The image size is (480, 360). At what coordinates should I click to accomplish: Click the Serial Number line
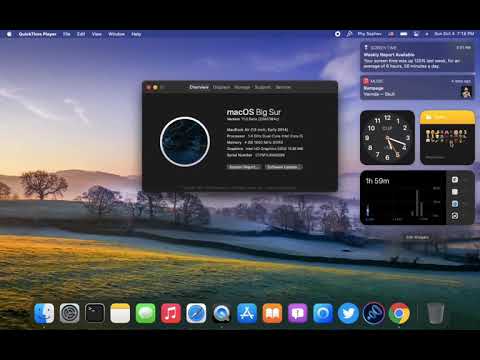point(256,155)
